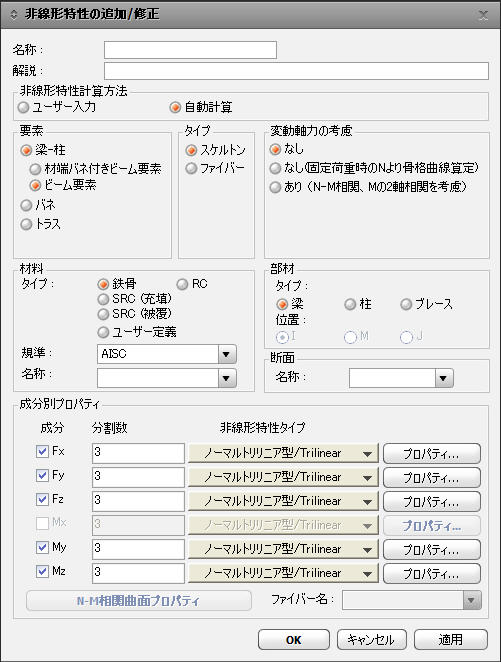The width and height of the screenshot is (501, 662).
Task: Open Fy nonlinear type Trilinear dropdown
Action: point(283,478)
